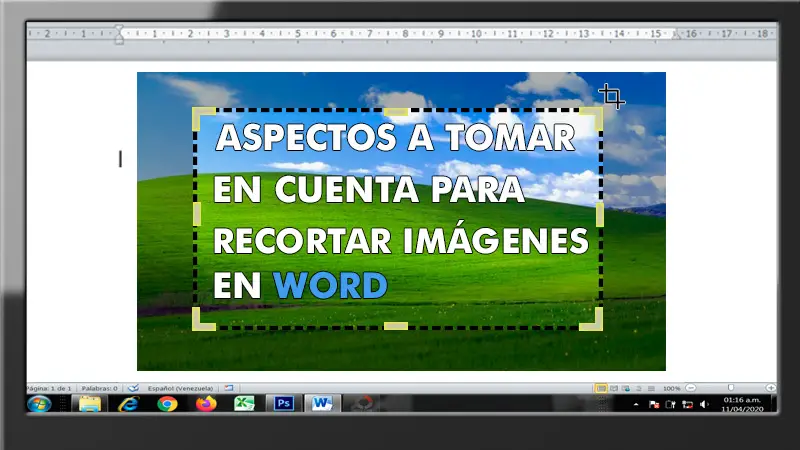Open the volume speaker tray icon

(704, 405)
